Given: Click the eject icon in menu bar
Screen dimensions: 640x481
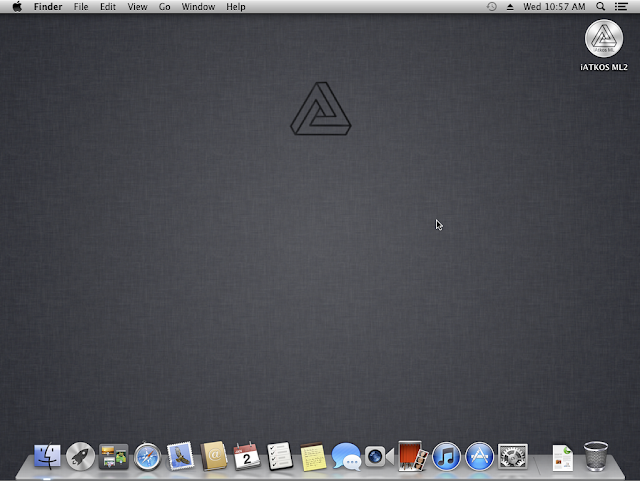Looking at the screenshot, I should click(510, 7).
